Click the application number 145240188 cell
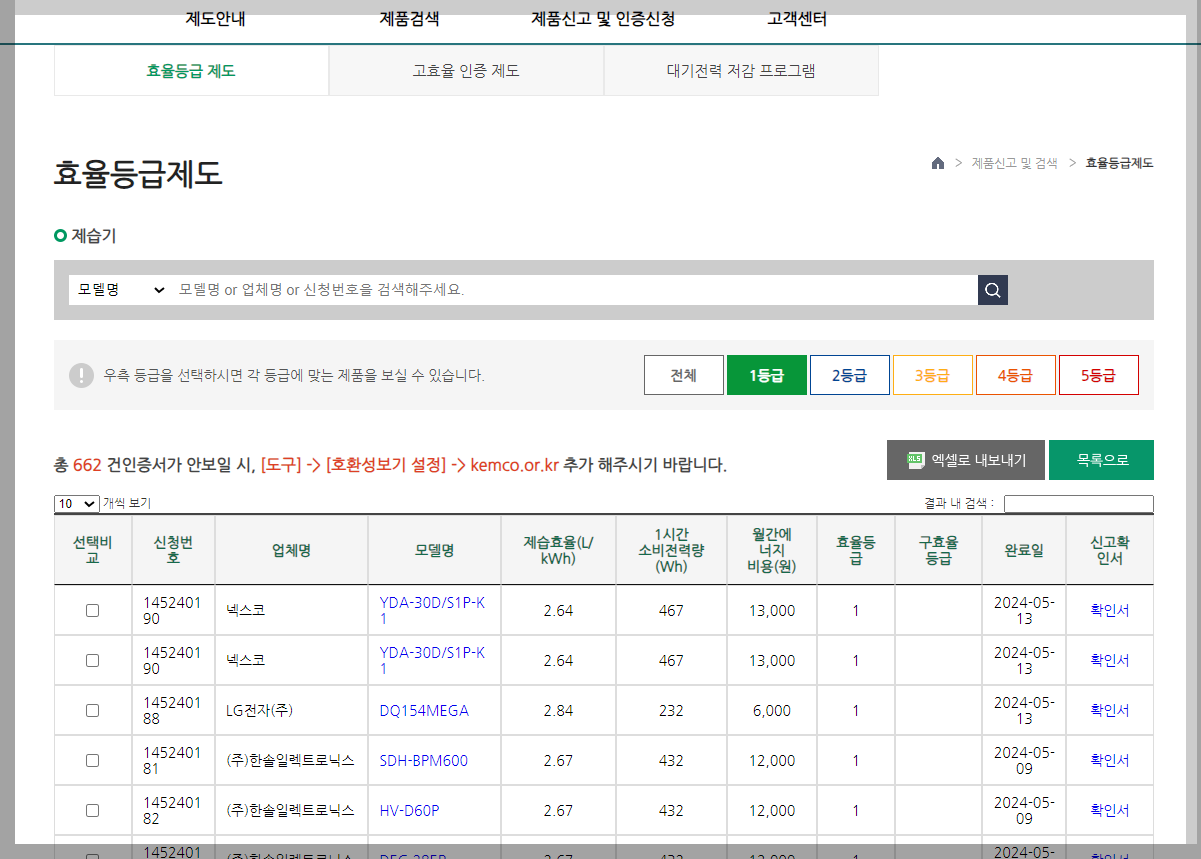 tap(173, 710)
